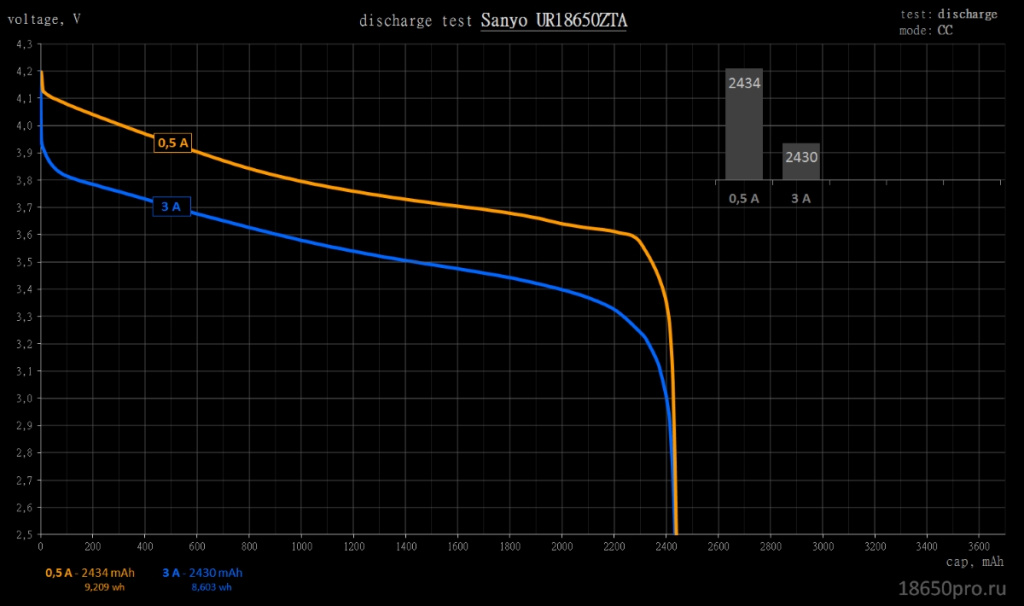Select the orange 0,5 A curve label
The image size is (1024, 606).
172,143
